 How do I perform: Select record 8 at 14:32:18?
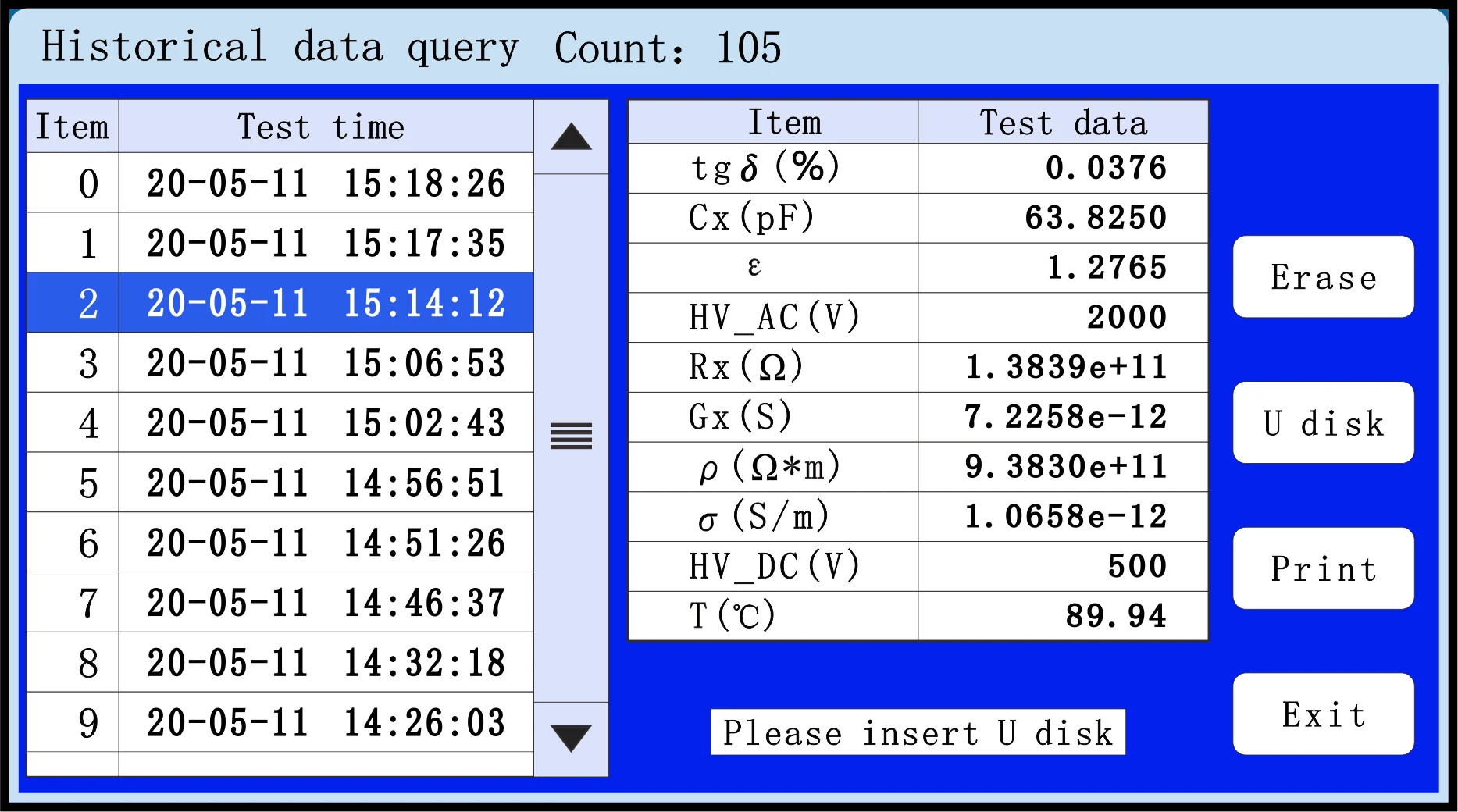tap(280, 662)
